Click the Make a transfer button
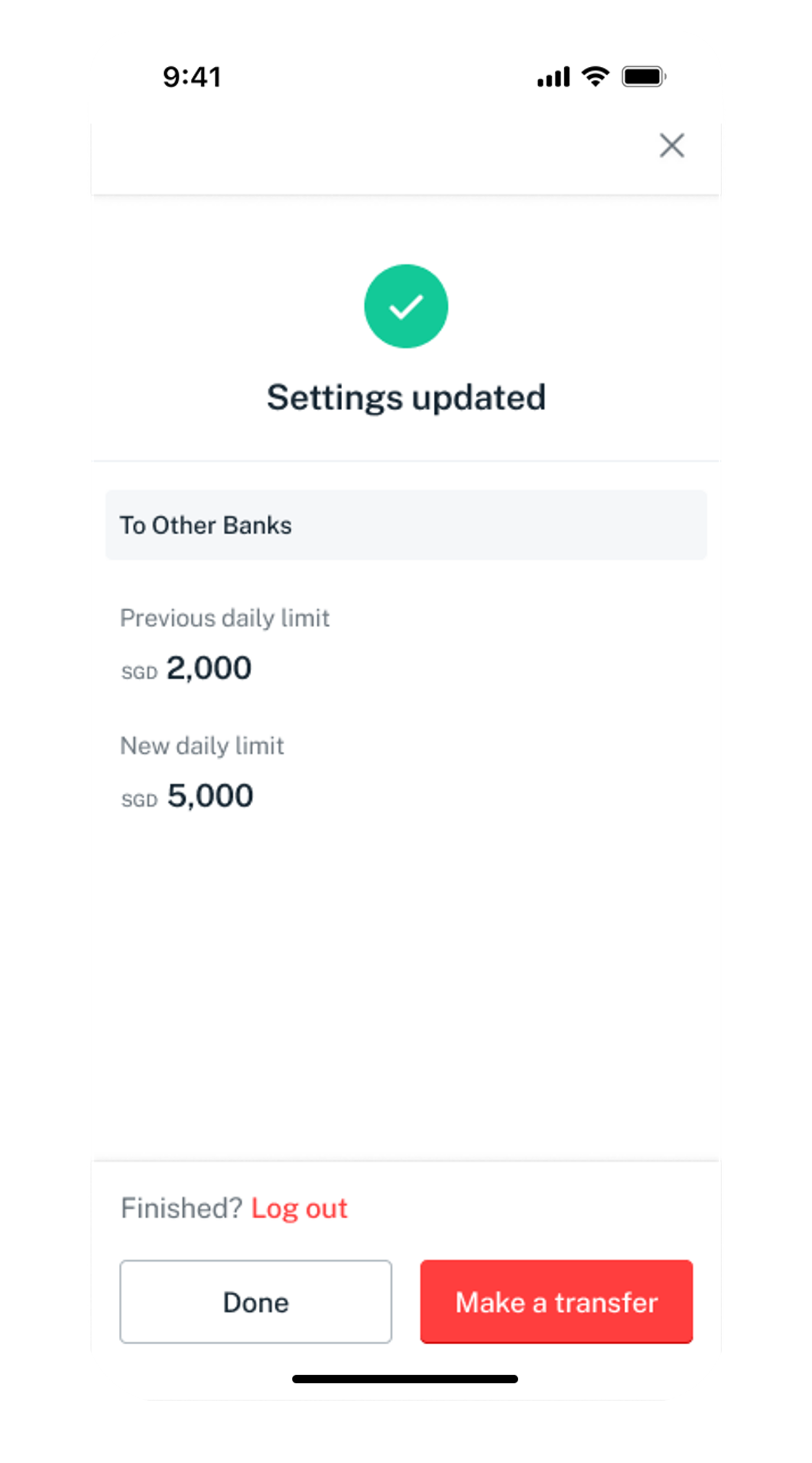 click(557, 1301)
